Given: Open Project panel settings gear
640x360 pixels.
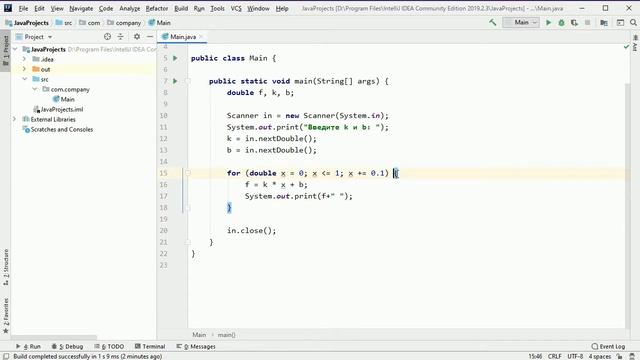Looking at the screenshot, I should point(137,37).
